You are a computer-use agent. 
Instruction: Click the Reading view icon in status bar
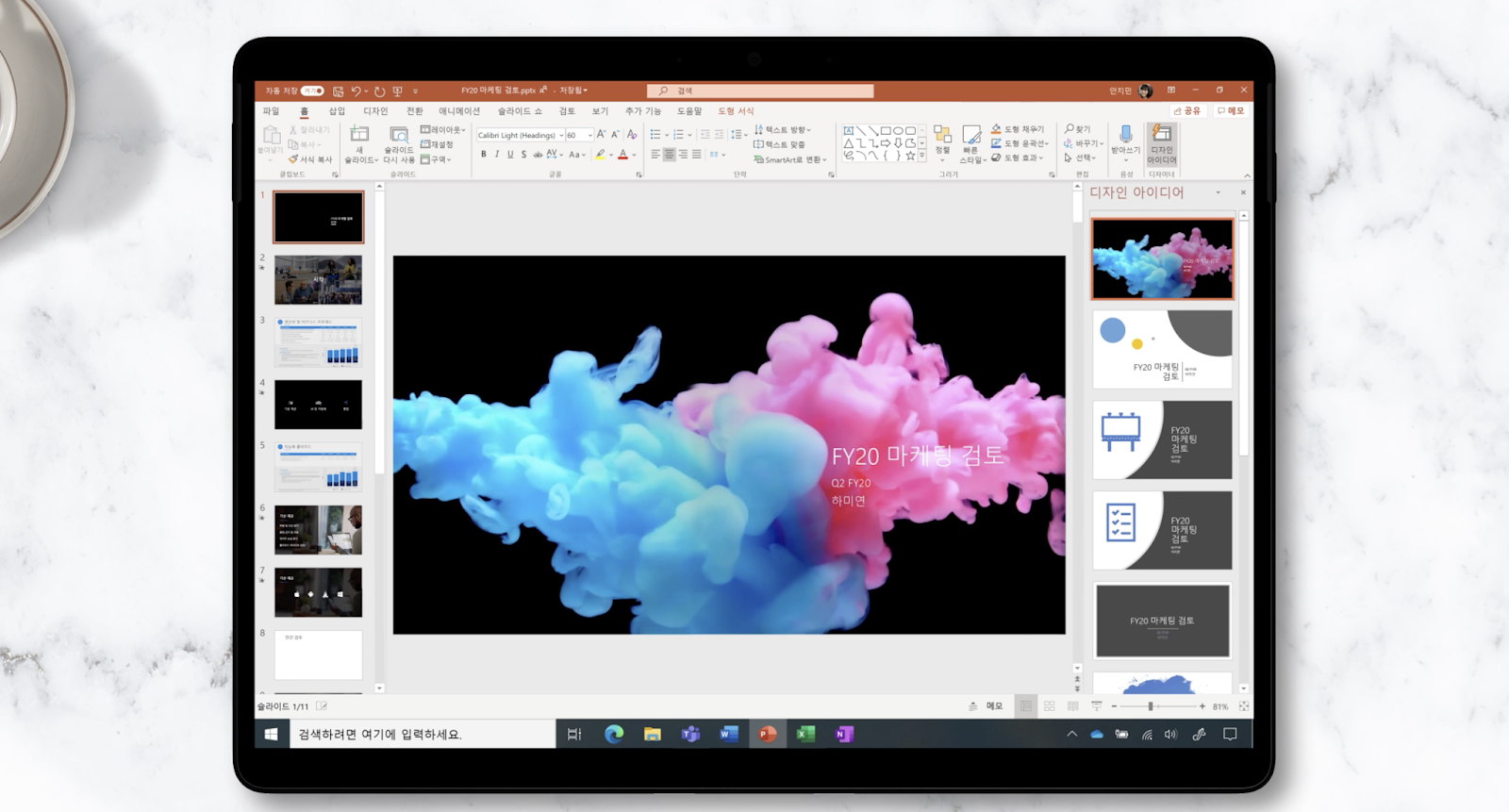[x=1073, y=705]
